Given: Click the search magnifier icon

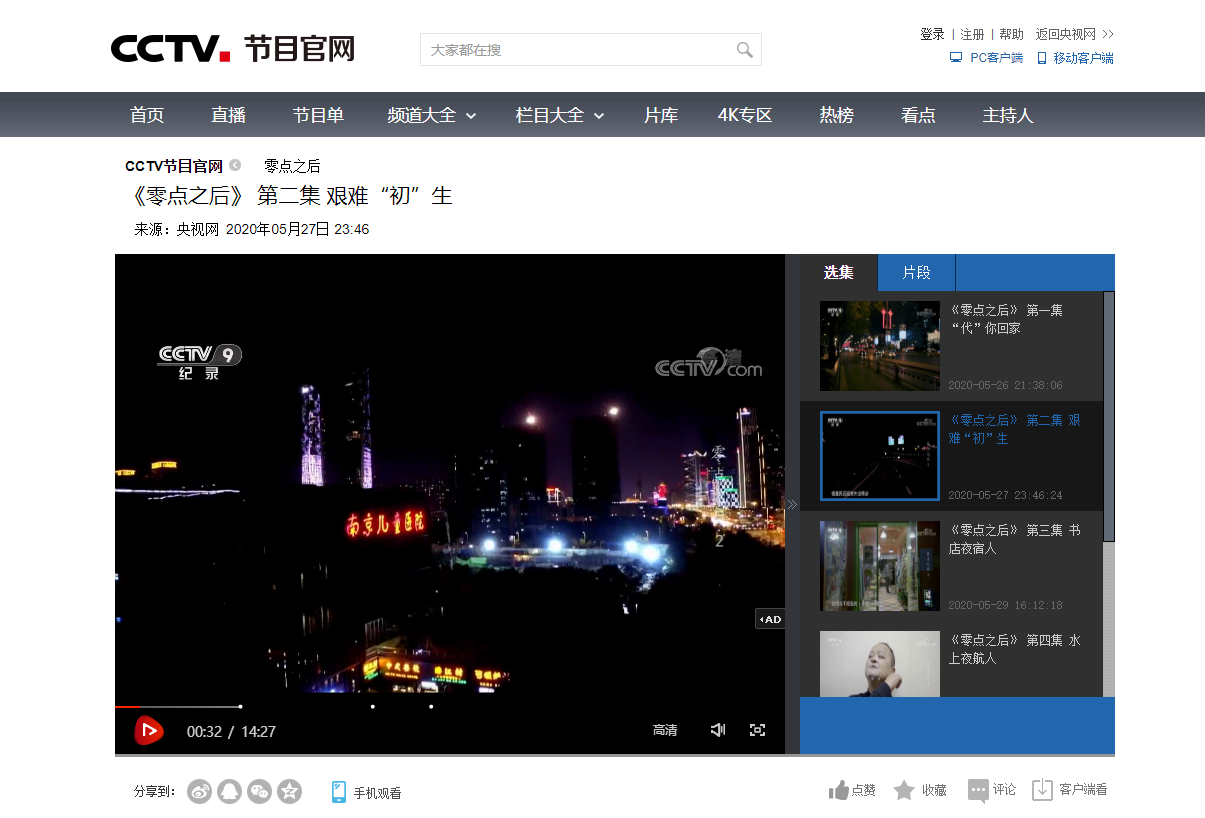Looking at the screenshot, I should 744,50.
